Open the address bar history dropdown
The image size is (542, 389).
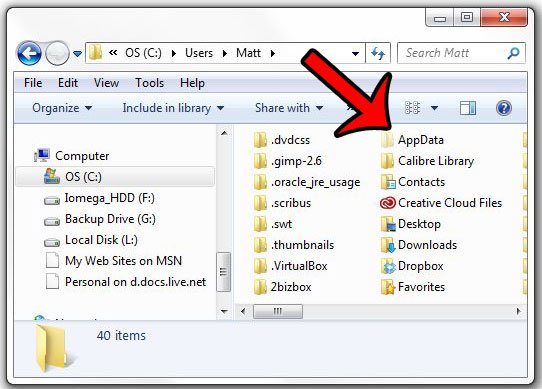pyautogui.click(x=355, y=54)
